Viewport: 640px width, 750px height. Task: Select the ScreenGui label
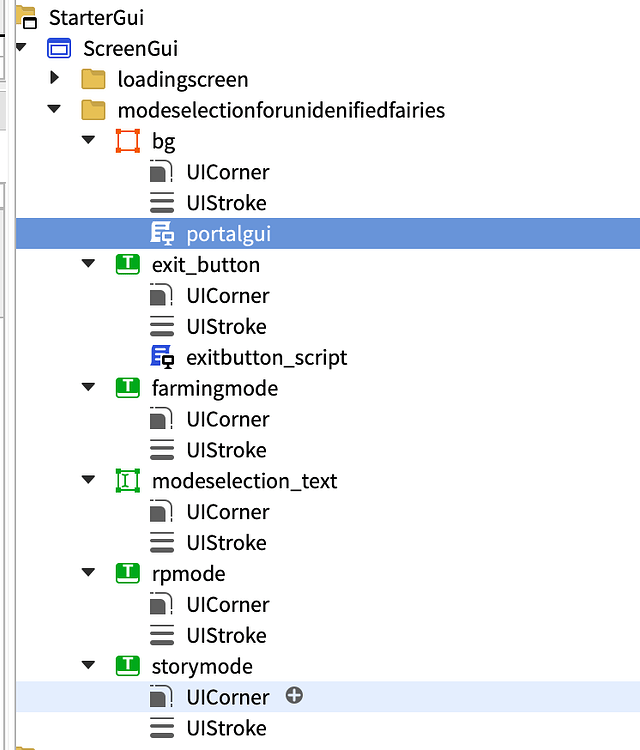coord(131,49)
